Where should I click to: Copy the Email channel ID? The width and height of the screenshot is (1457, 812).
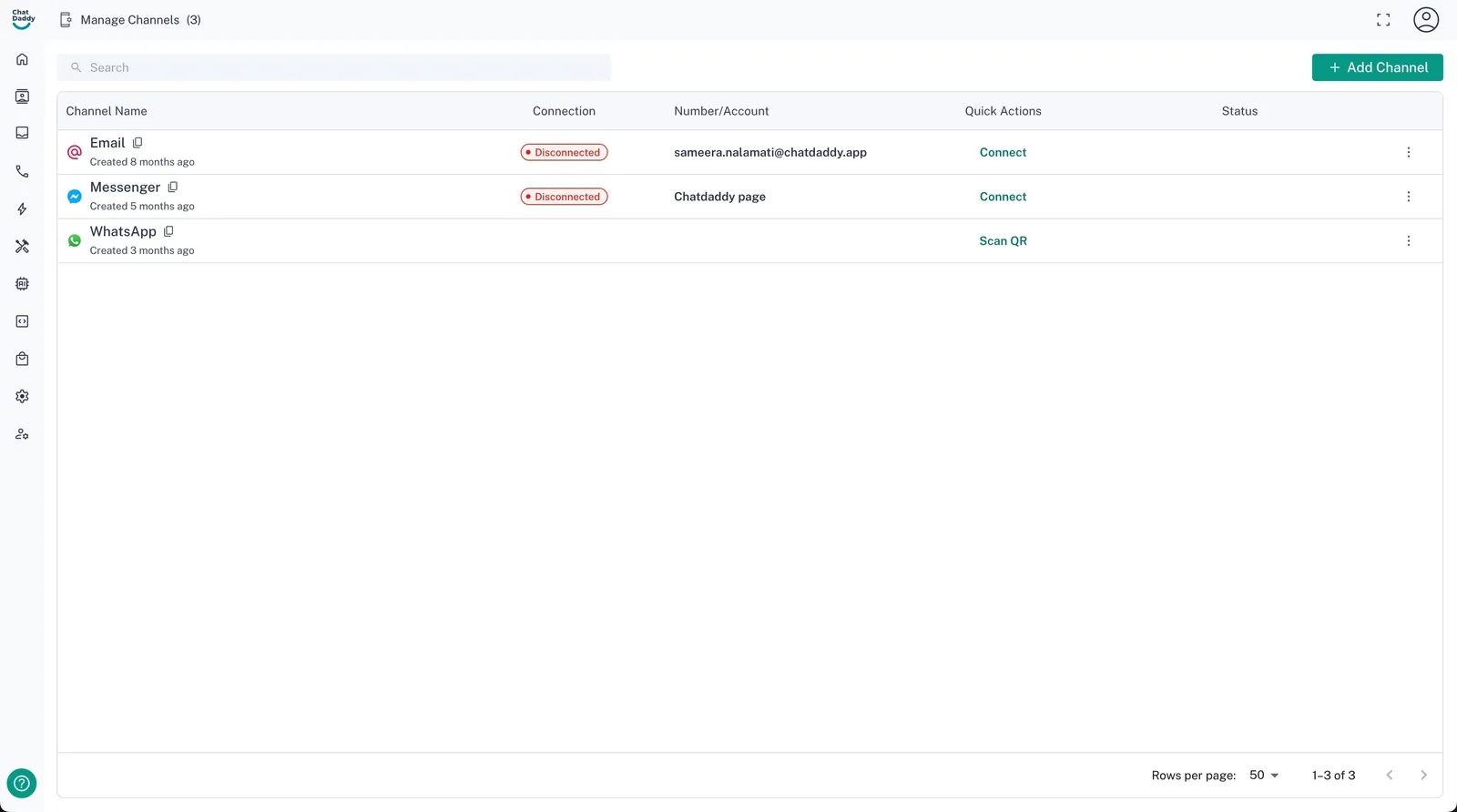pyautogui.click(x=138, y=143)
